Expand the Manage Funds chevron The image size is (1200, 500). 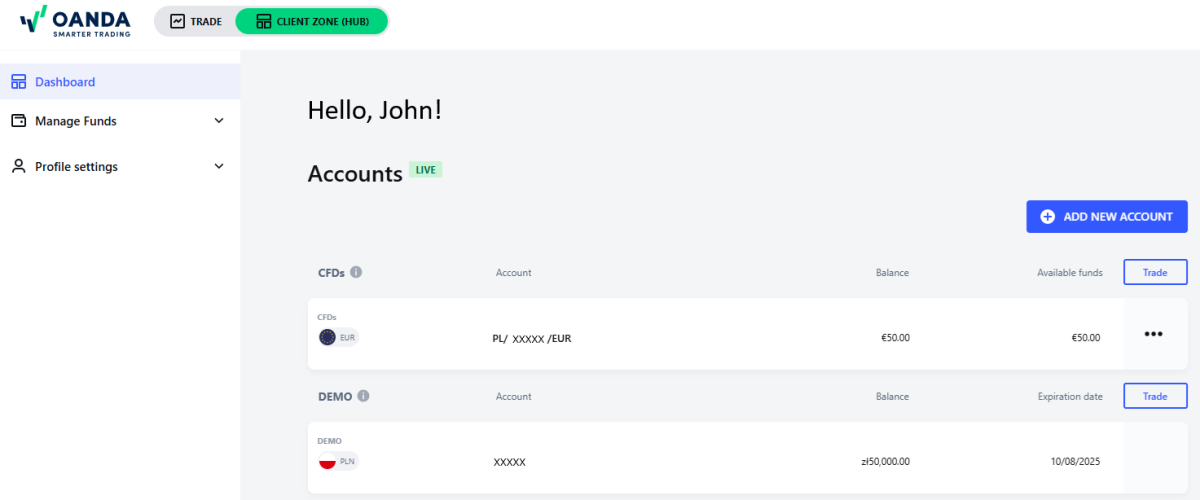(x=220, y=121)
